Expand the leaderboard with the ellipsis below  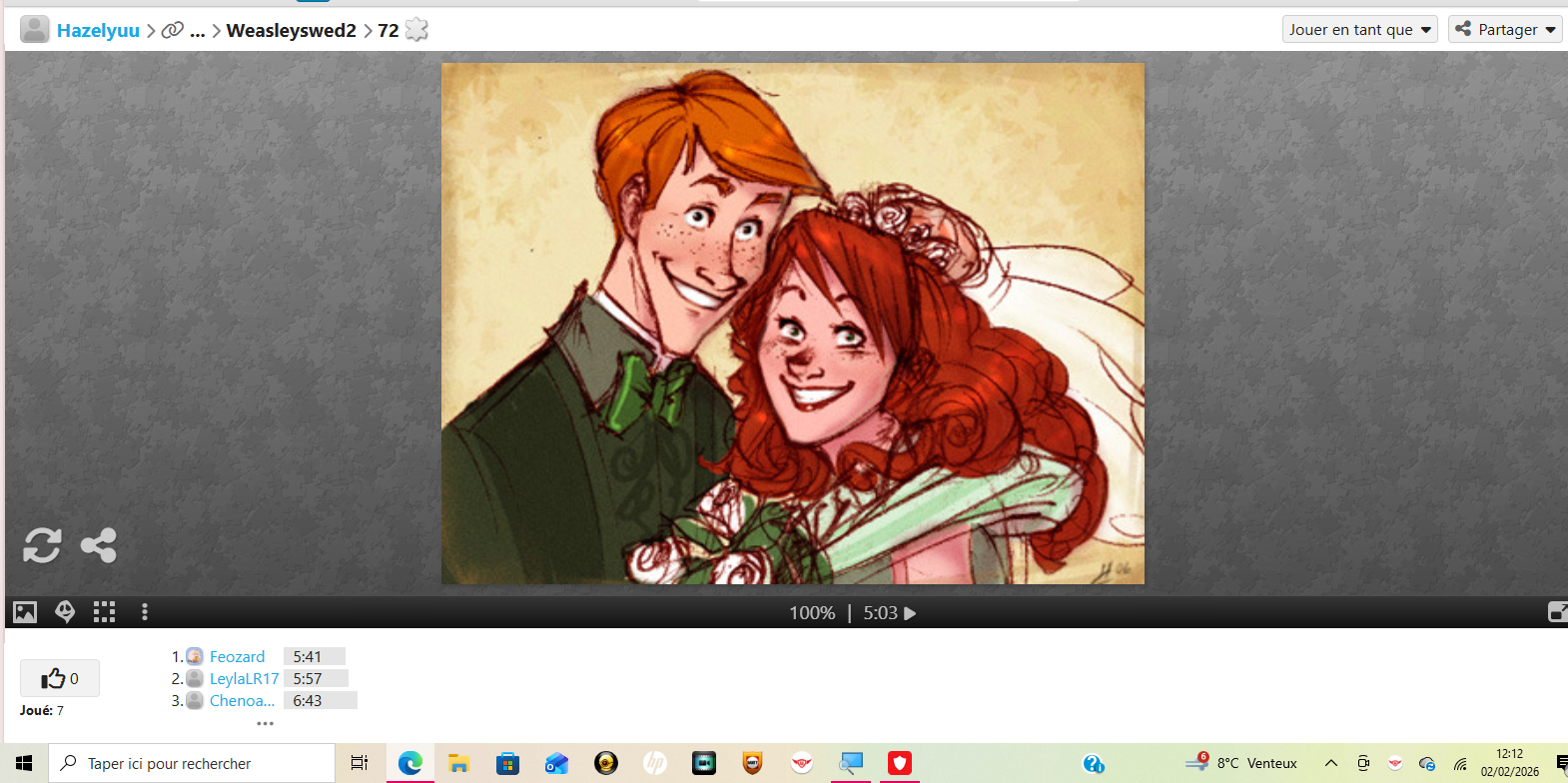tap(265, 723)
